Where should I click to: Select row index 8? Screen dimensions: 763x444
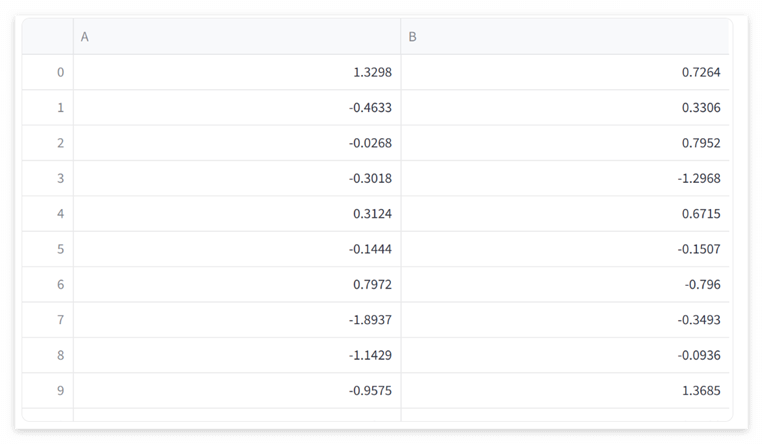48,355
